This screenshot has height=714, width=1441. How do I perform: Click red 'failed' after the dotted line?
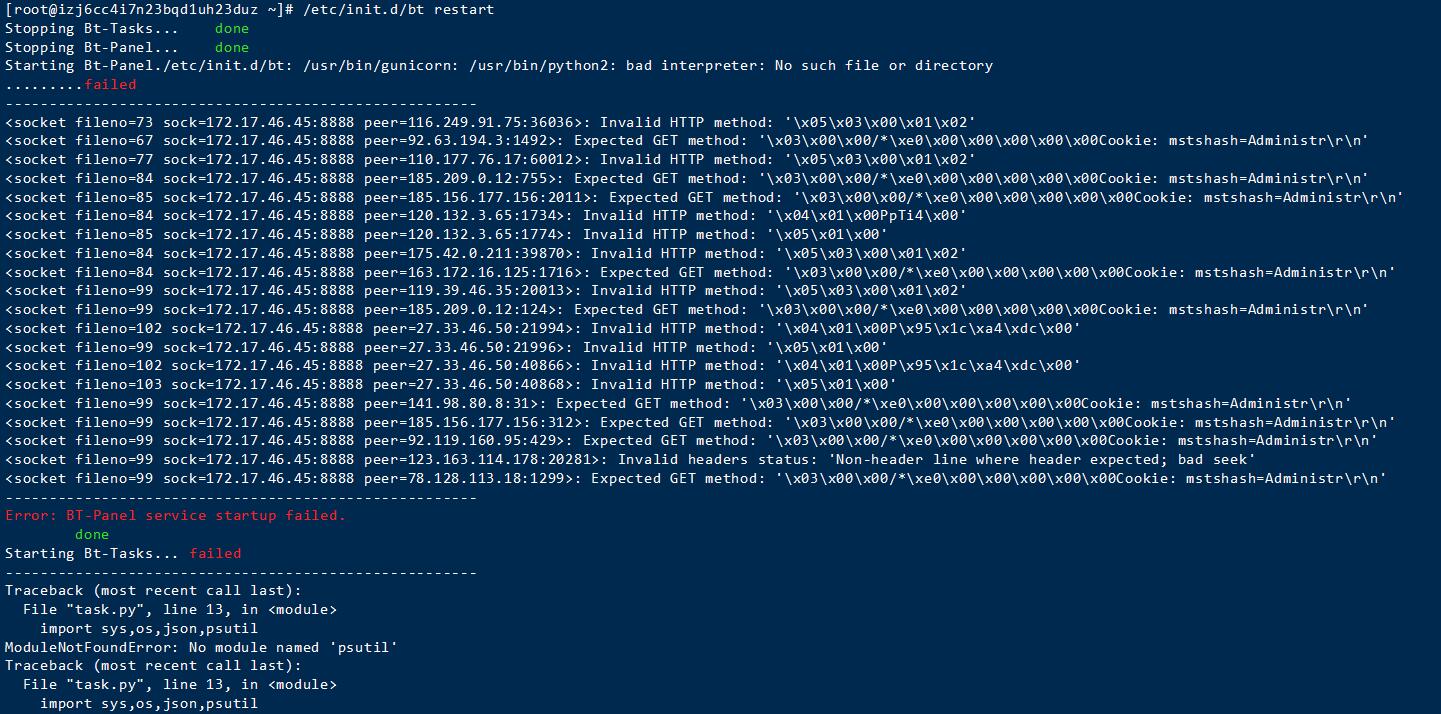(110, 85)
